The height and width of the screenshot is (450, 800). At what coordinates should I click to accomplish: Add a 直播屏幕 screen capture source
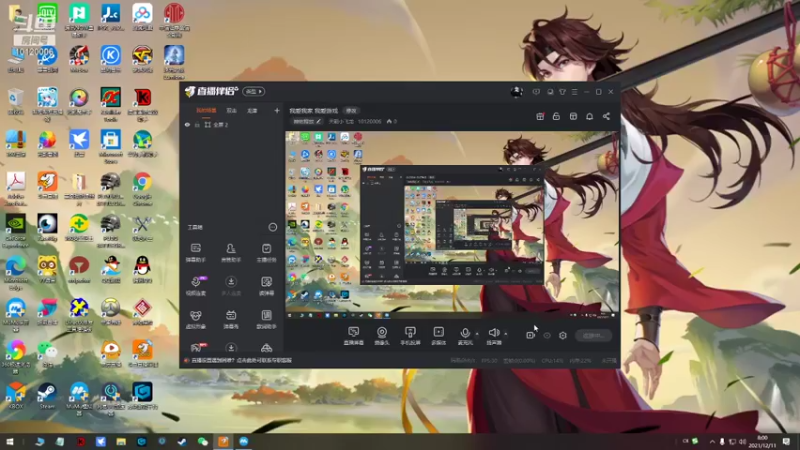(353, 336)
